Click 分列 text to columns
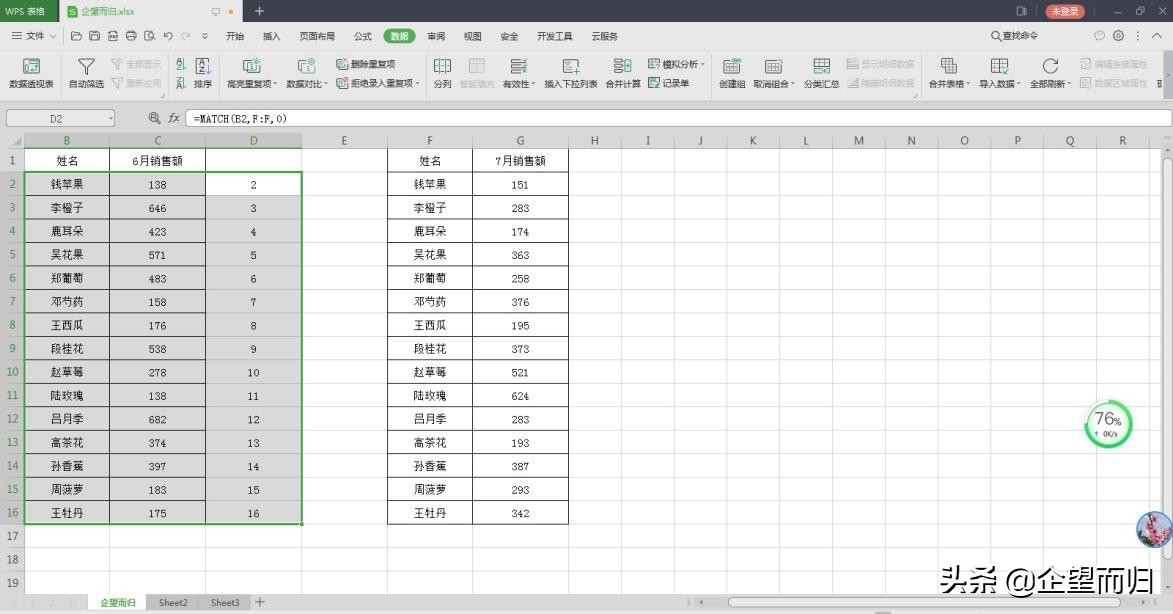 [x=442, y=73]
